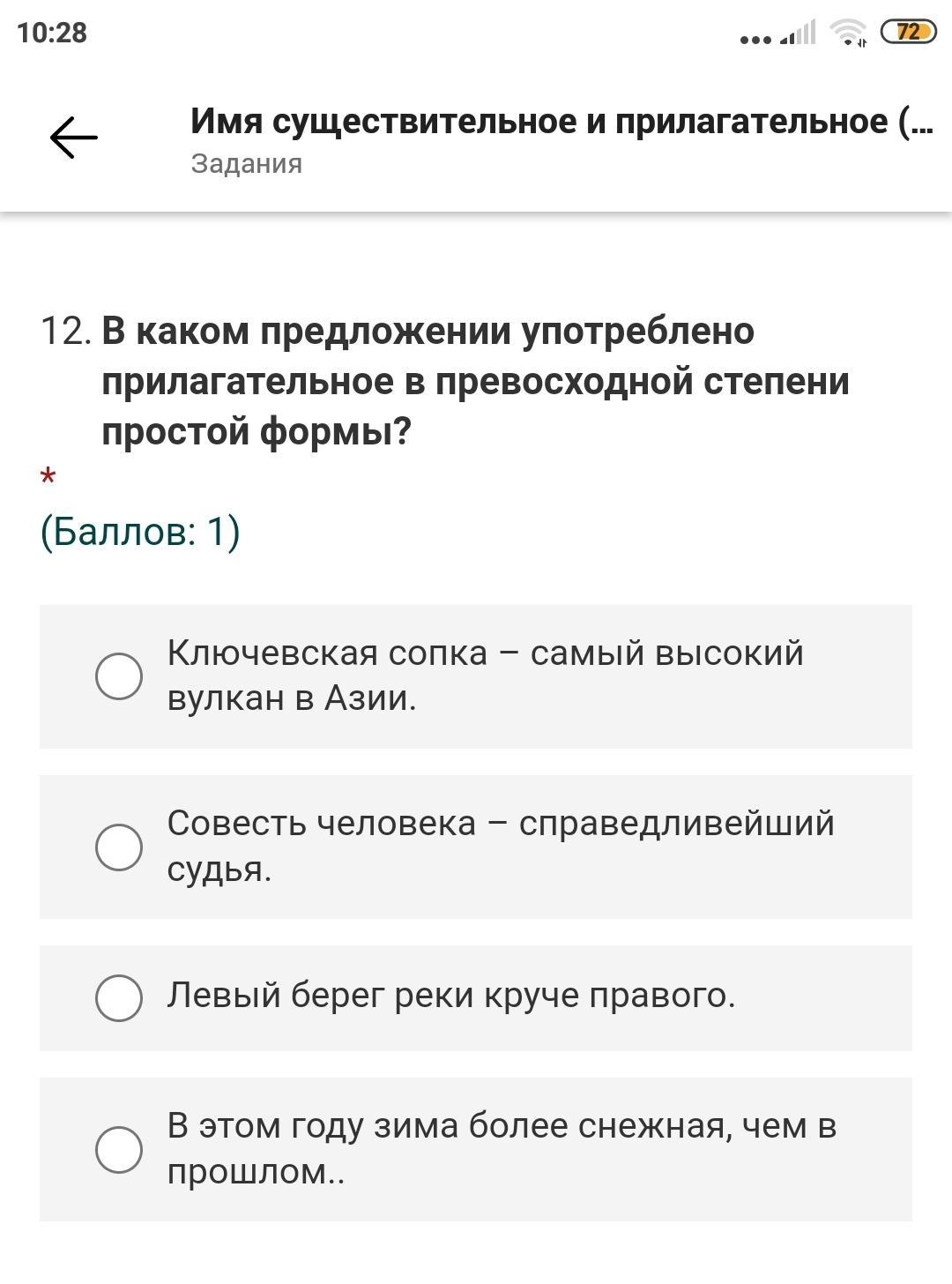Tap the question number '12.'
Image resolution: width=952 pixels, height=1284 pixels.
(66, 332)
